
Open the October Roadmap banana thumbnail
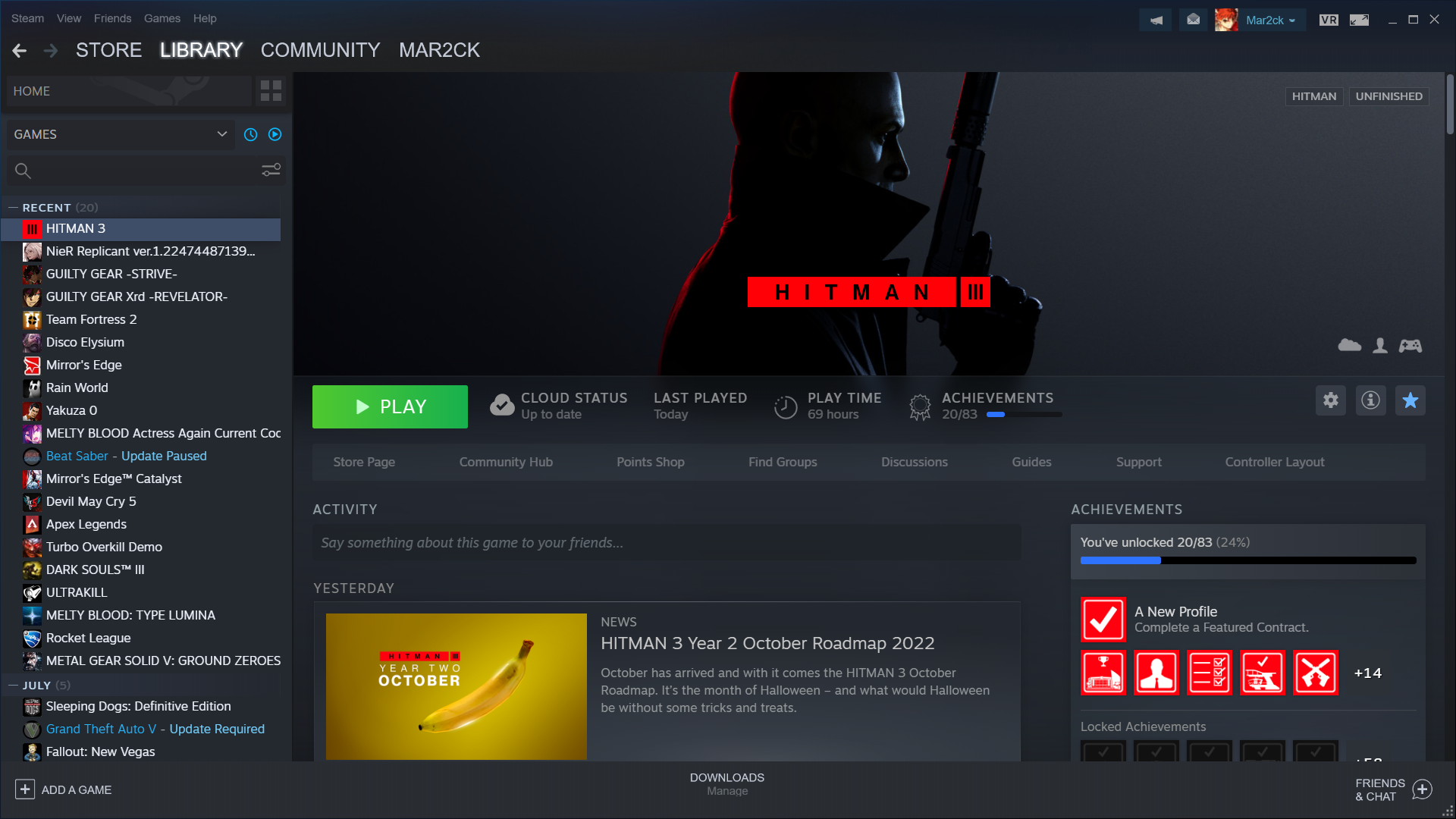pos(457,686)
